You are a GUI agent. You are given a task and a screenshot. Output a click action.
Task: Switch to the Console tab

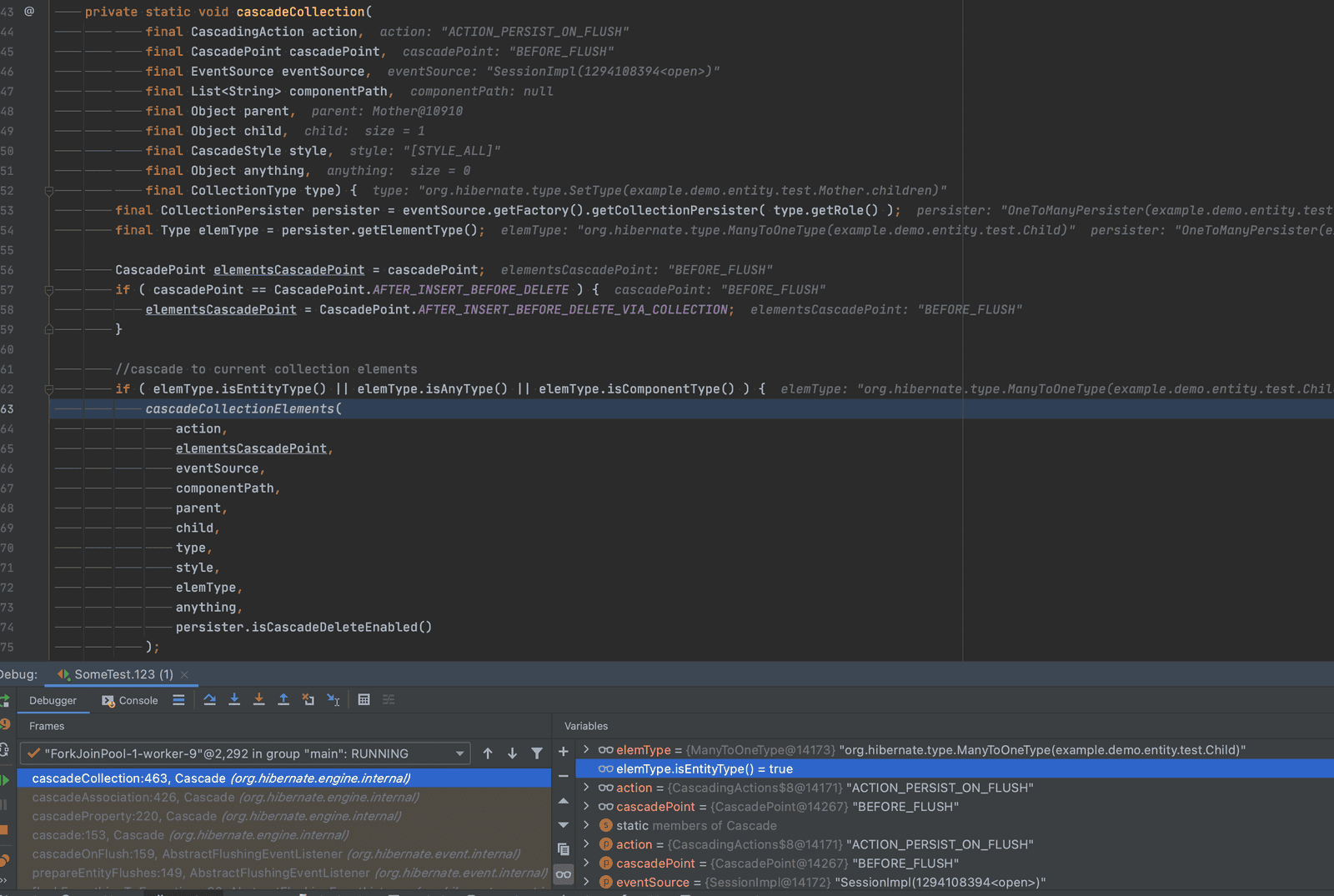(x=130, y=701)
